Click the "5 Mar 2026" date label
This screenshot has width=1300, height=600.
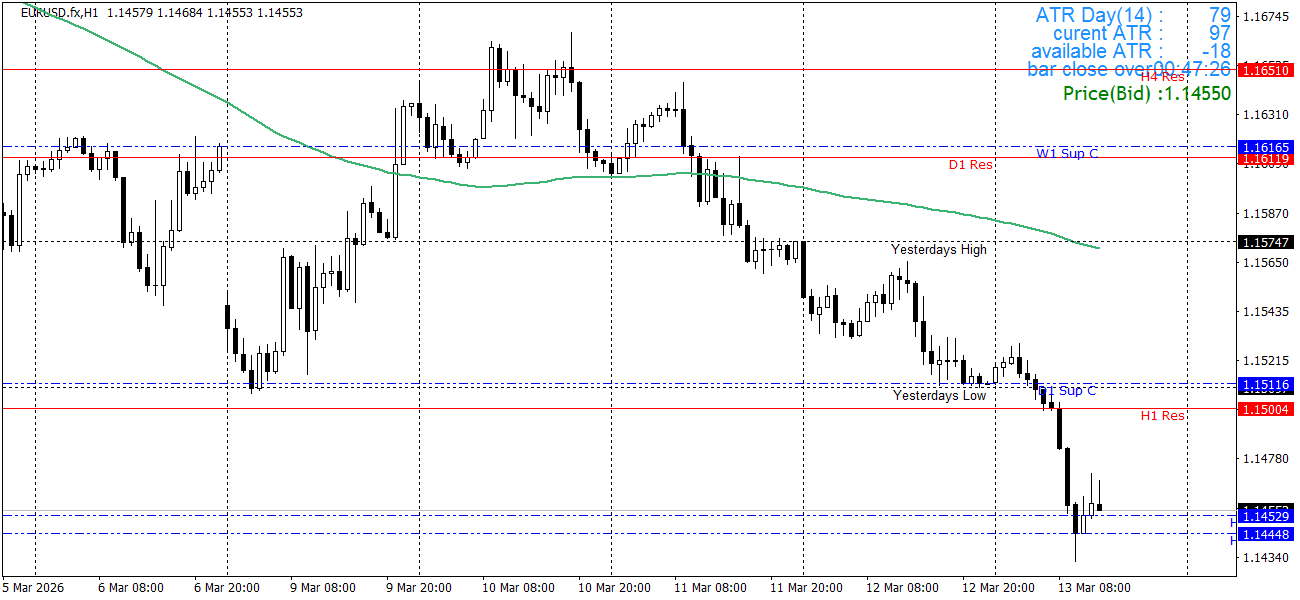click(x=33, y=587)
